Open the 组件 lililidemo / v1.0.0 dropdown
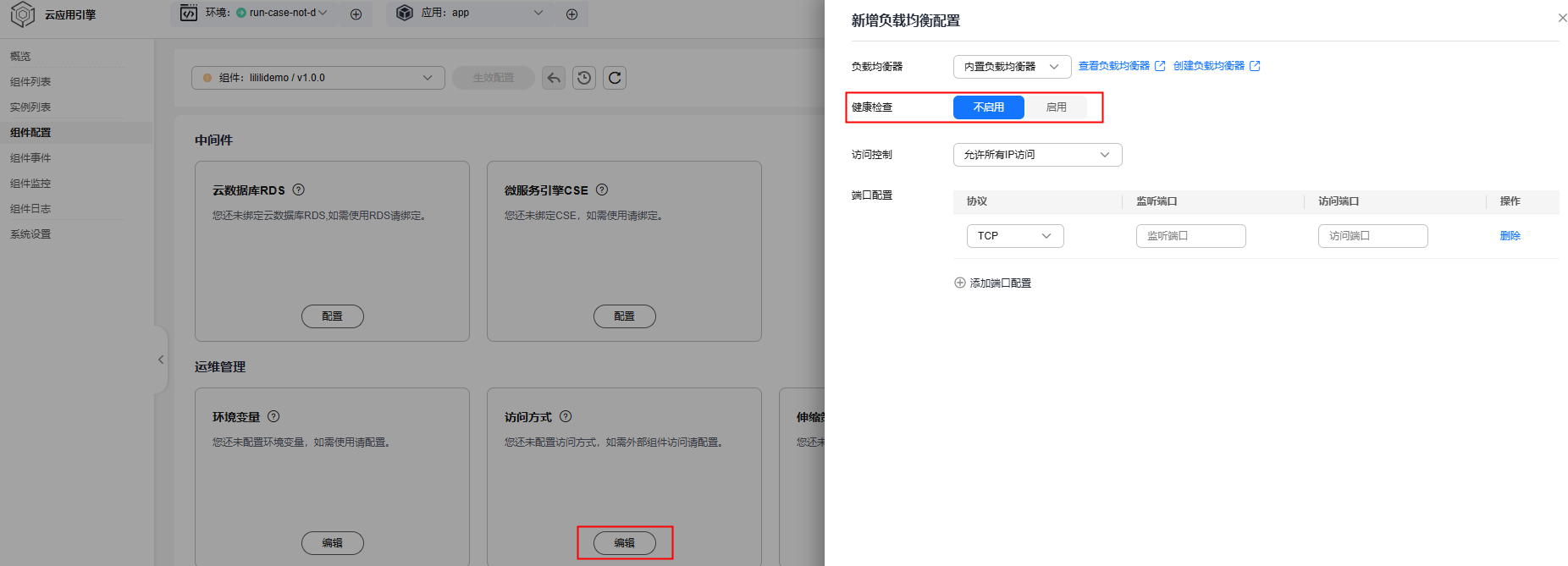This screenshot has height=566, width=1568. point(317,78)
